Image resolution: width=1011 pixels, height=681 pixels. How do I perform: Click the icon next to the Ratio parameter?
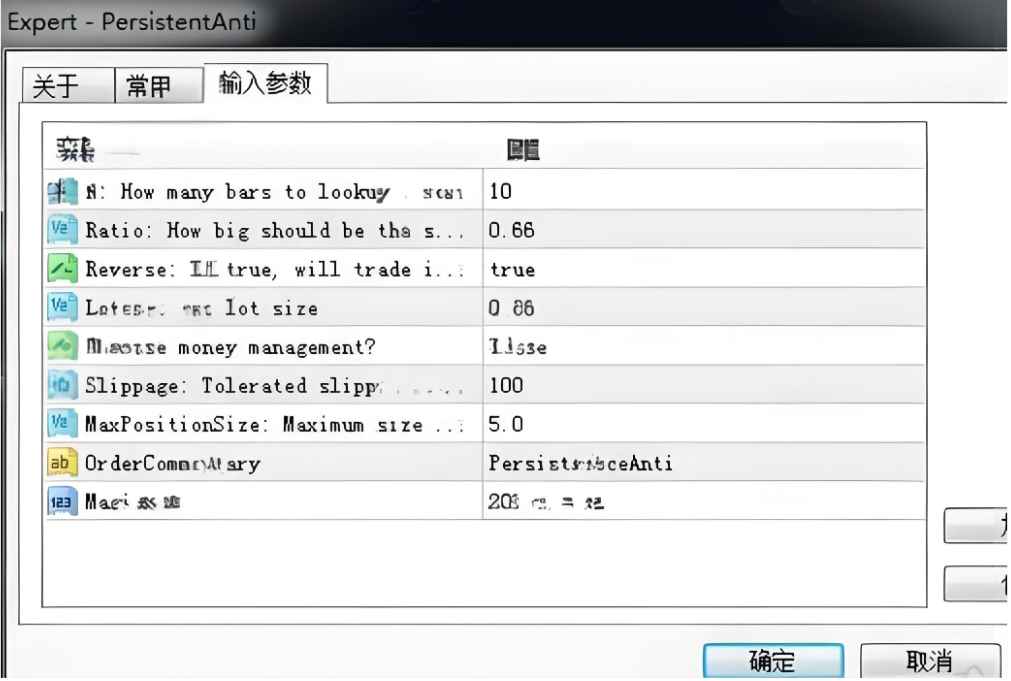pos(58,230)
